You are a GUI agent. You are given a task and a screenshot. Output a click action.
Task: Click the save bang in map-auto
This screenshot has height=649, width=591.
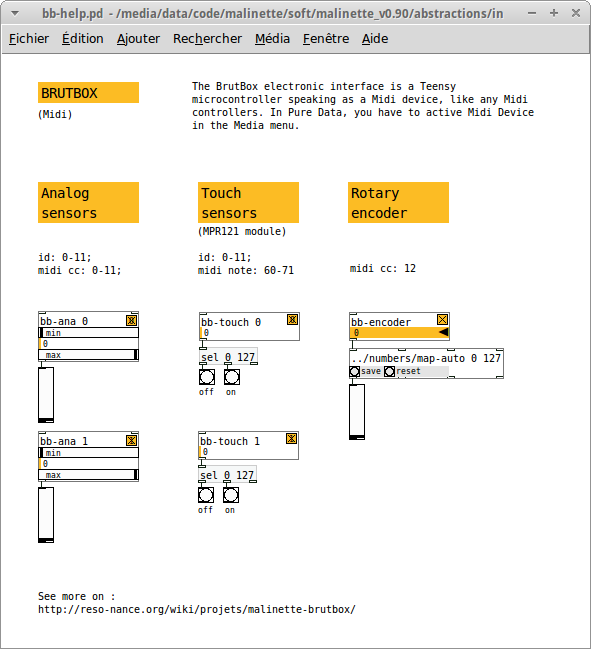355,372
